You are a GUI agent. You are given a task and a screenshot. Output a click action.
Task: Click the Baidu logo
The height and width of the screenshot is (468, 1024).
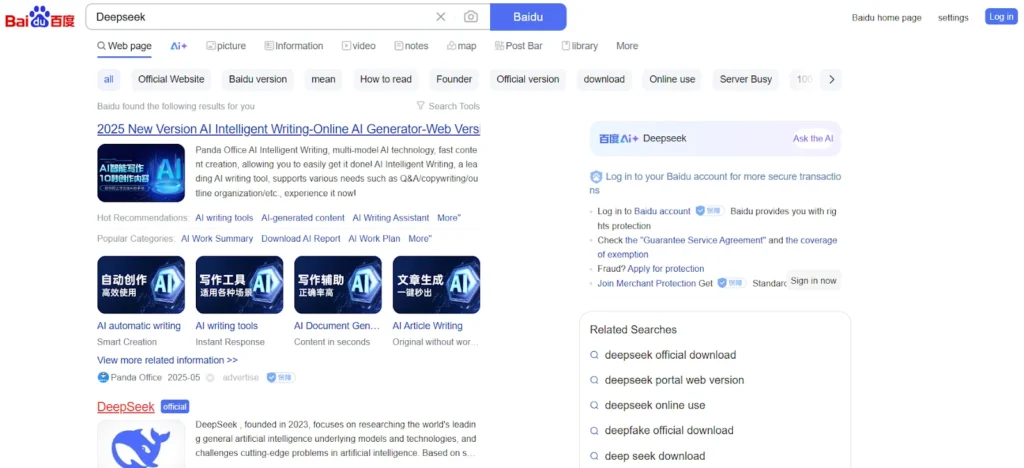40,17
